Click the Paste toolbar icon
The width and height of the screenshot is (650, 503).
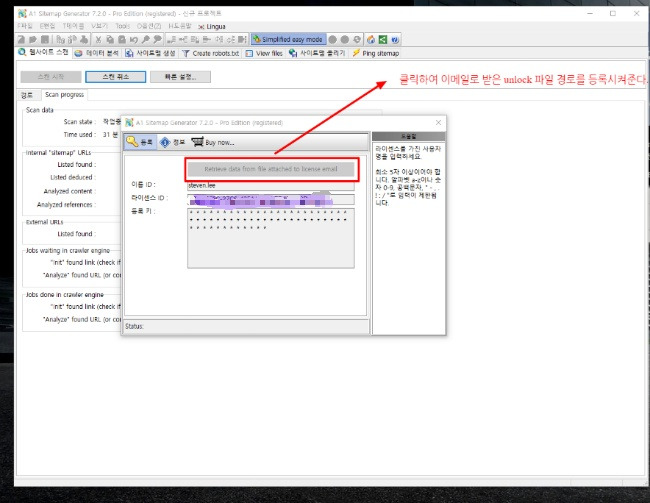[121, 39]
